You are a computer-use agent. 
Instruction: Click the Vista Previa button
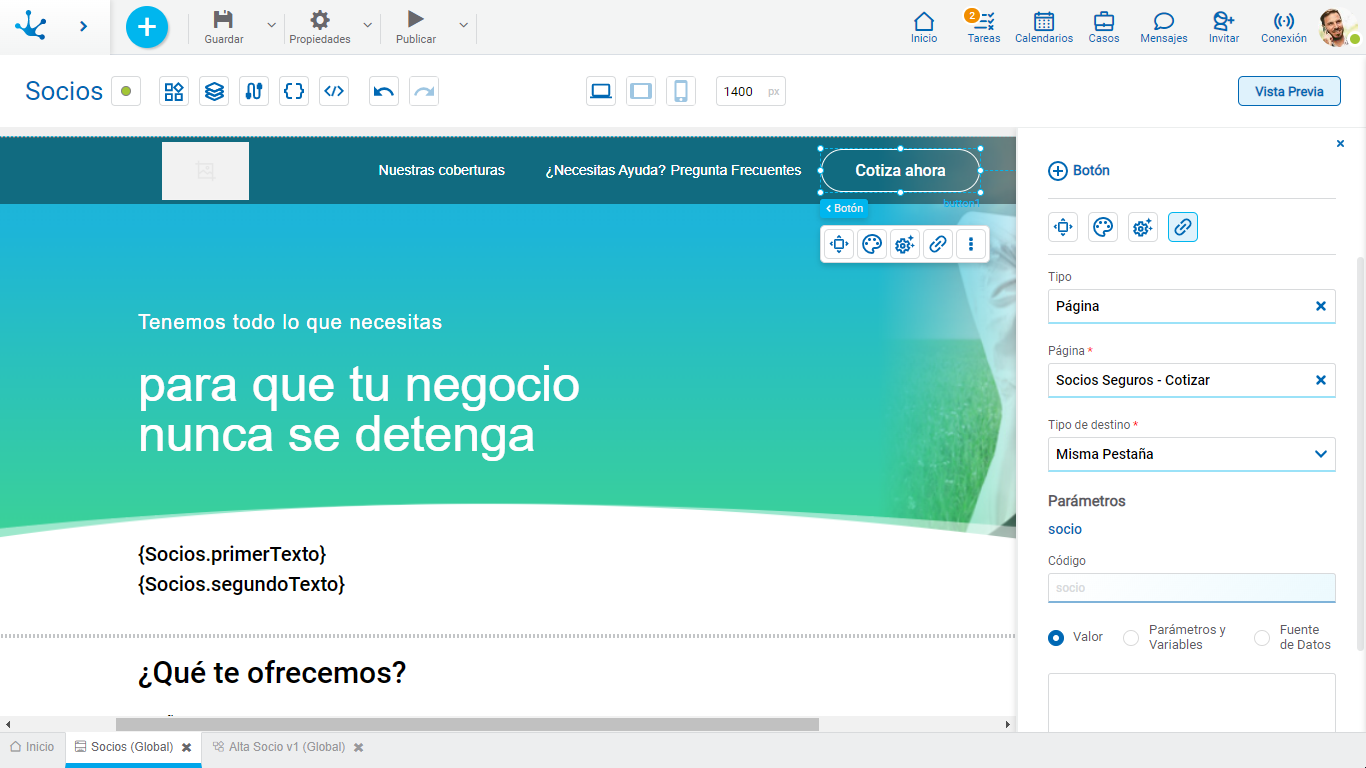point(1289,91)
